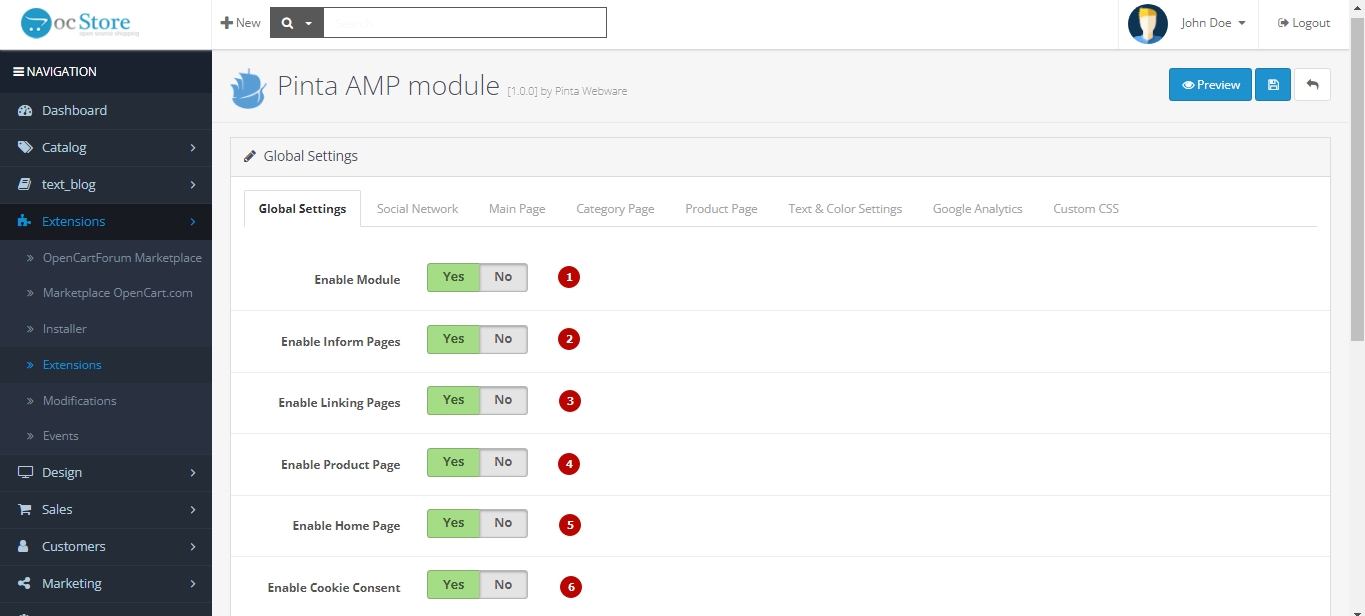The height and width of the screenshot is (616, 1365).
Task: Click the Dashboard gauge icon
Action: click(x=25, y=111)
